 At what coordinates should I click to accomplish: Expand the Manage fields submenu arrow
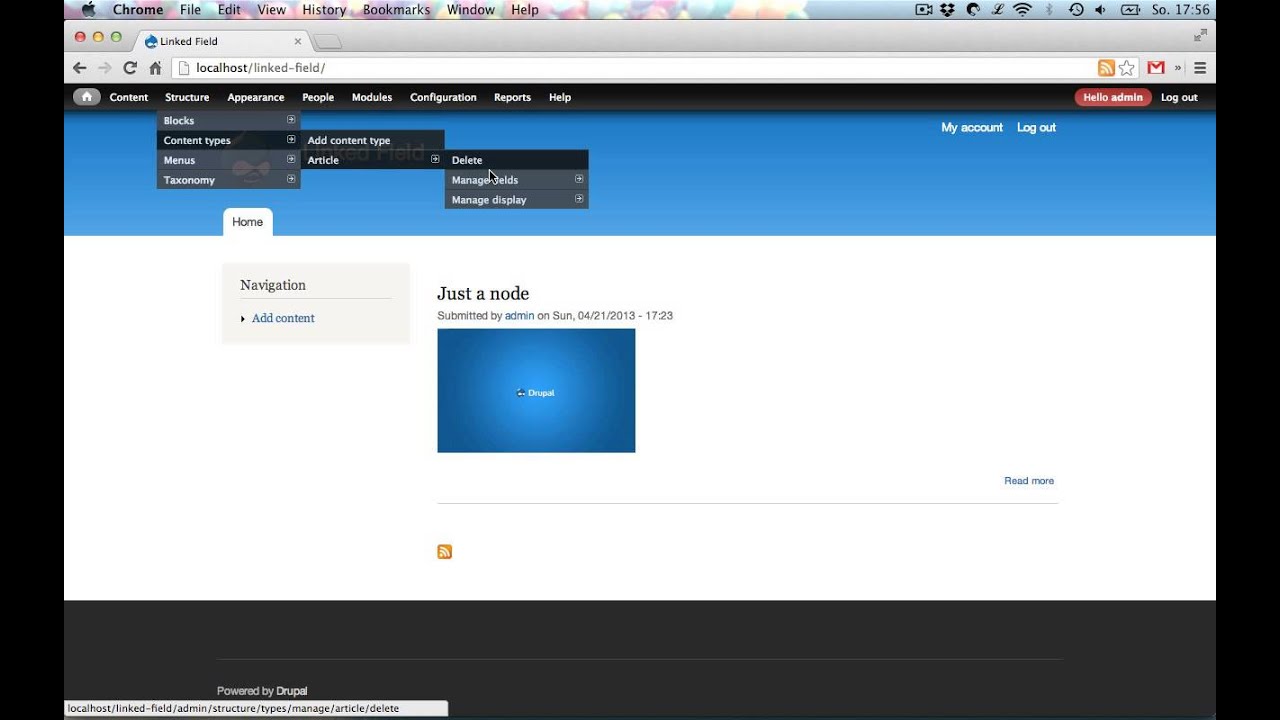click(x=579, y=179)
